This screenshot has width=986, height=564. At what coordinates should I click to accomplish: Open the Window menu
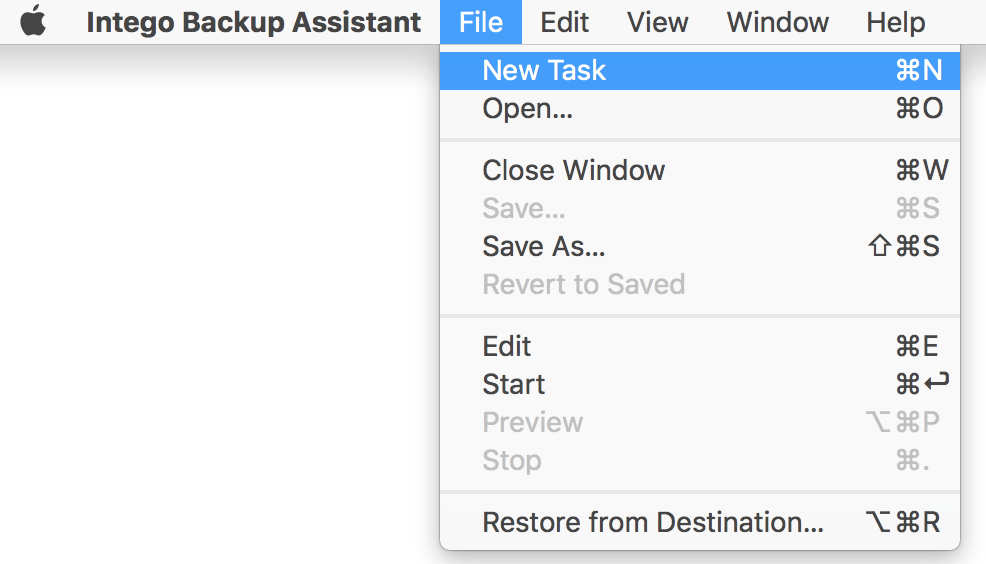click(778, 22)
